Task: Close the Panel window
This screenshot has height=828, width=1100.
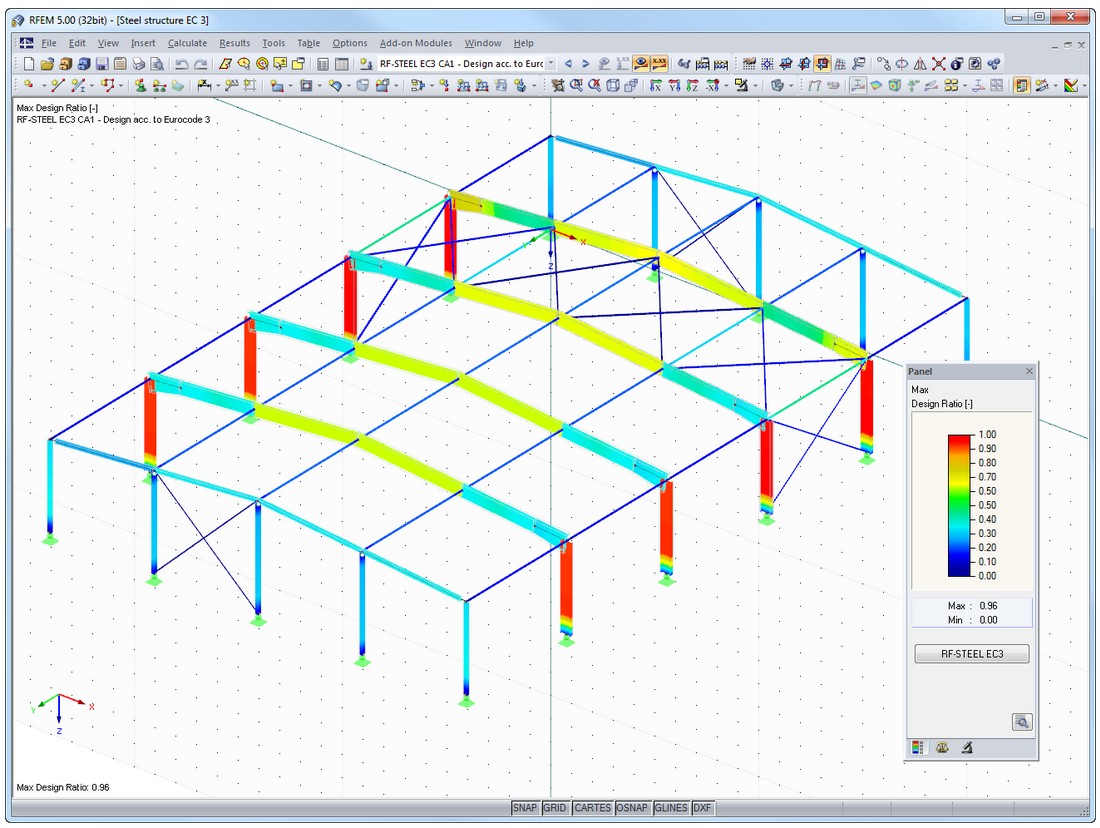Action: coord(1029,372)
